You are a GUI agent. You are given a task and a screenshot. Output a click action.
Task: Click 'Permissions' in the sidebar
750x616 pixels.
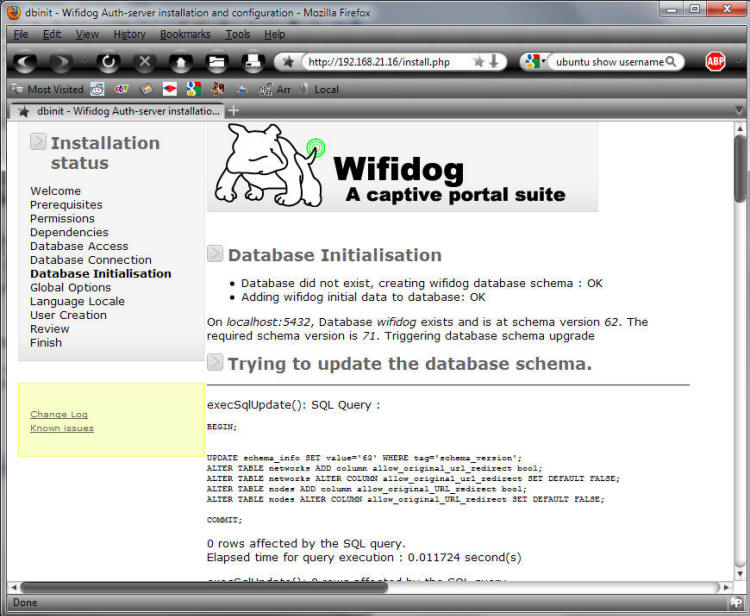coord(62,219)
